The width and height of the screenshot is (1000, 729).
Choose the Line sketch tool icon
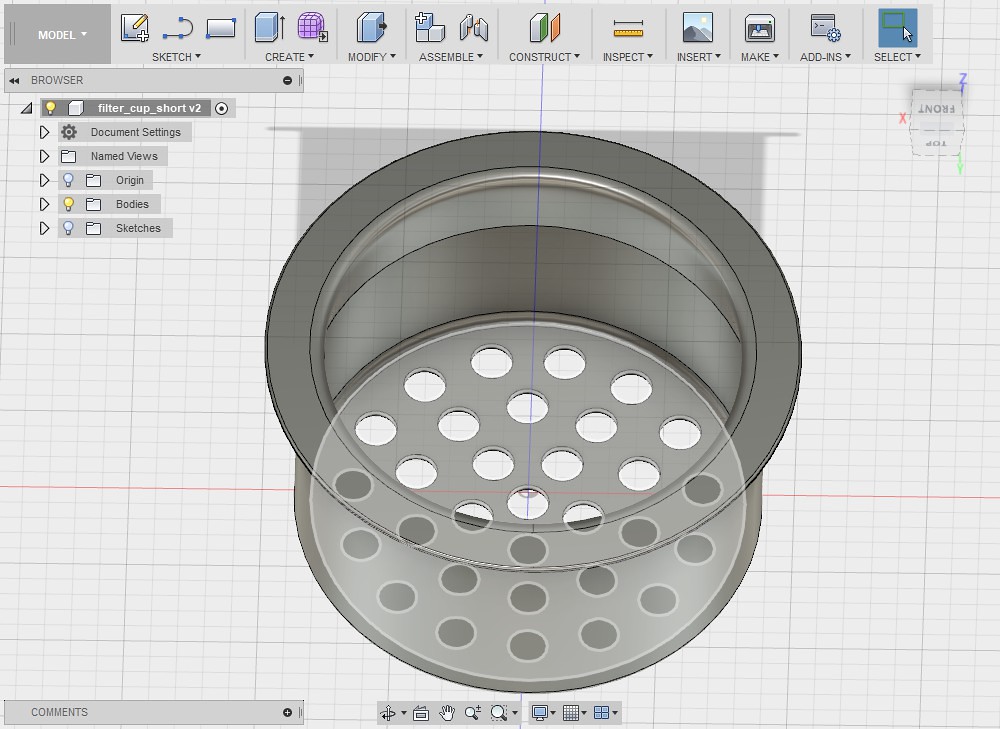(177, 28)
